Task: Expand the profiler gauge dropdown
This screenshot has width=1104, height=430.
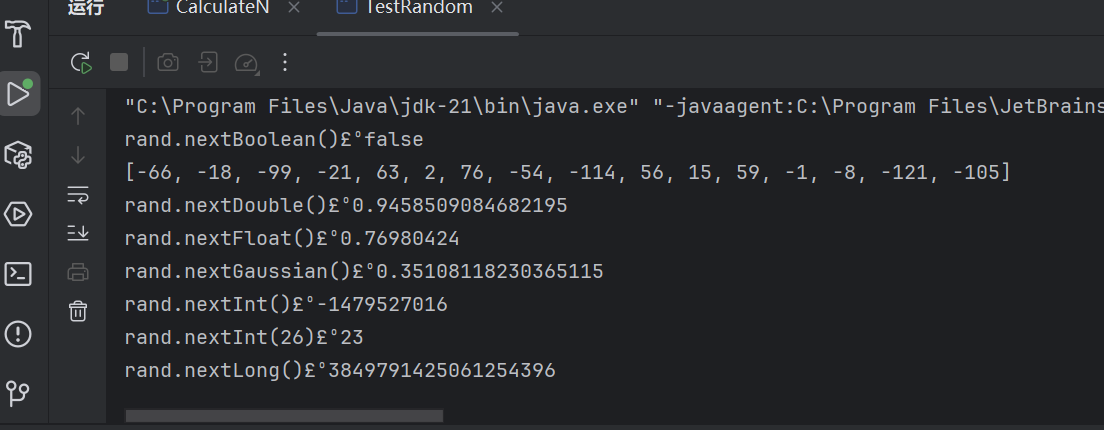Action: [247, 63]
